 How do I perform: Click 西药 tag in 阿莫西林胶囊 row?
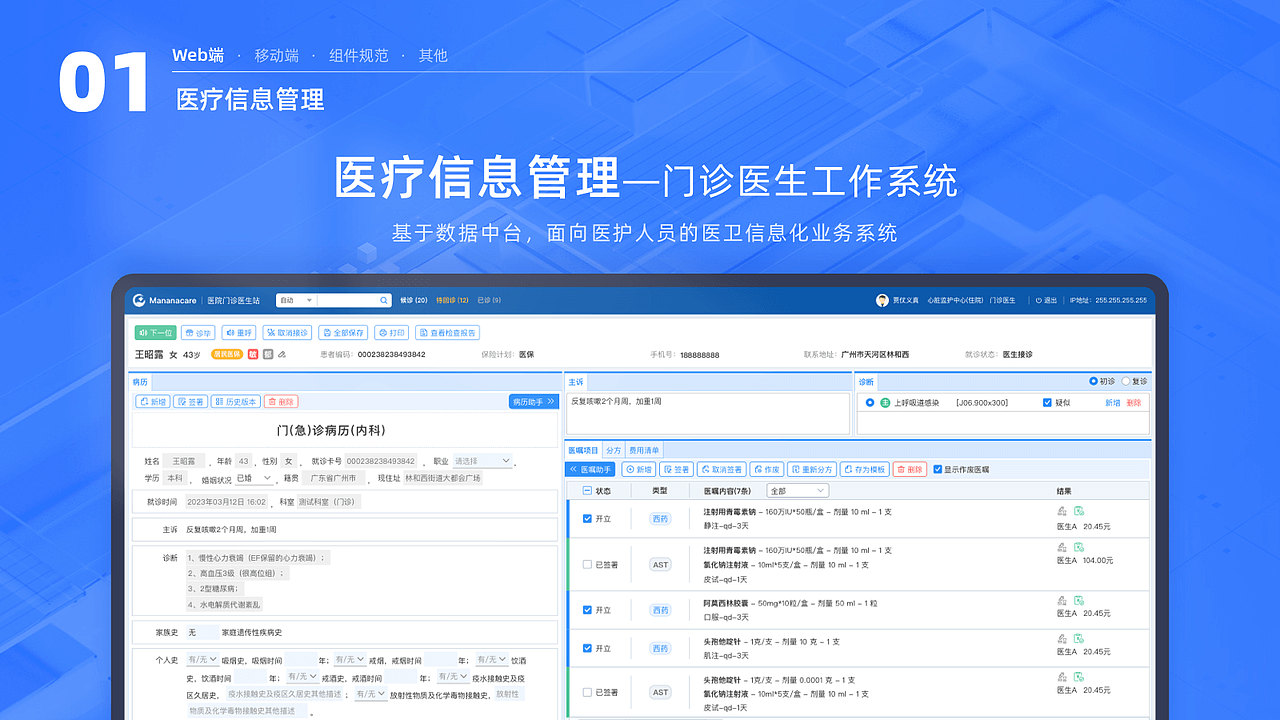pyautogui.click(x=660, y=610)
